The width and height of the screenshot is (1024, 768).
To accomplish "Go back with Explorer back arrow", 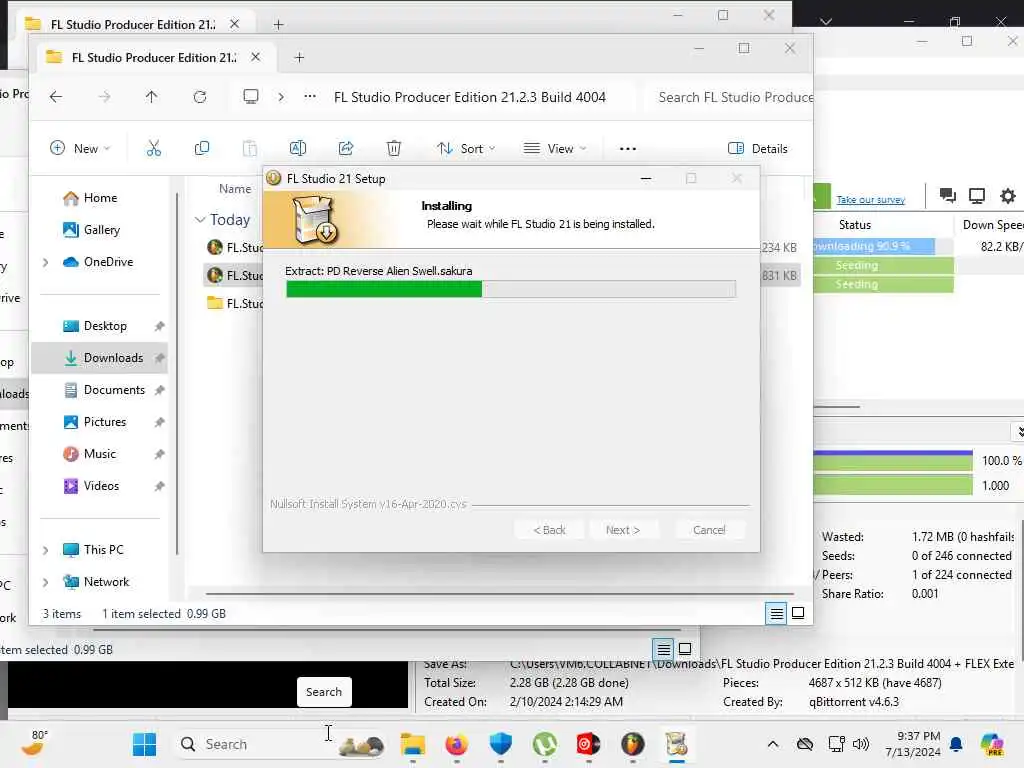I will click(56, 97).
